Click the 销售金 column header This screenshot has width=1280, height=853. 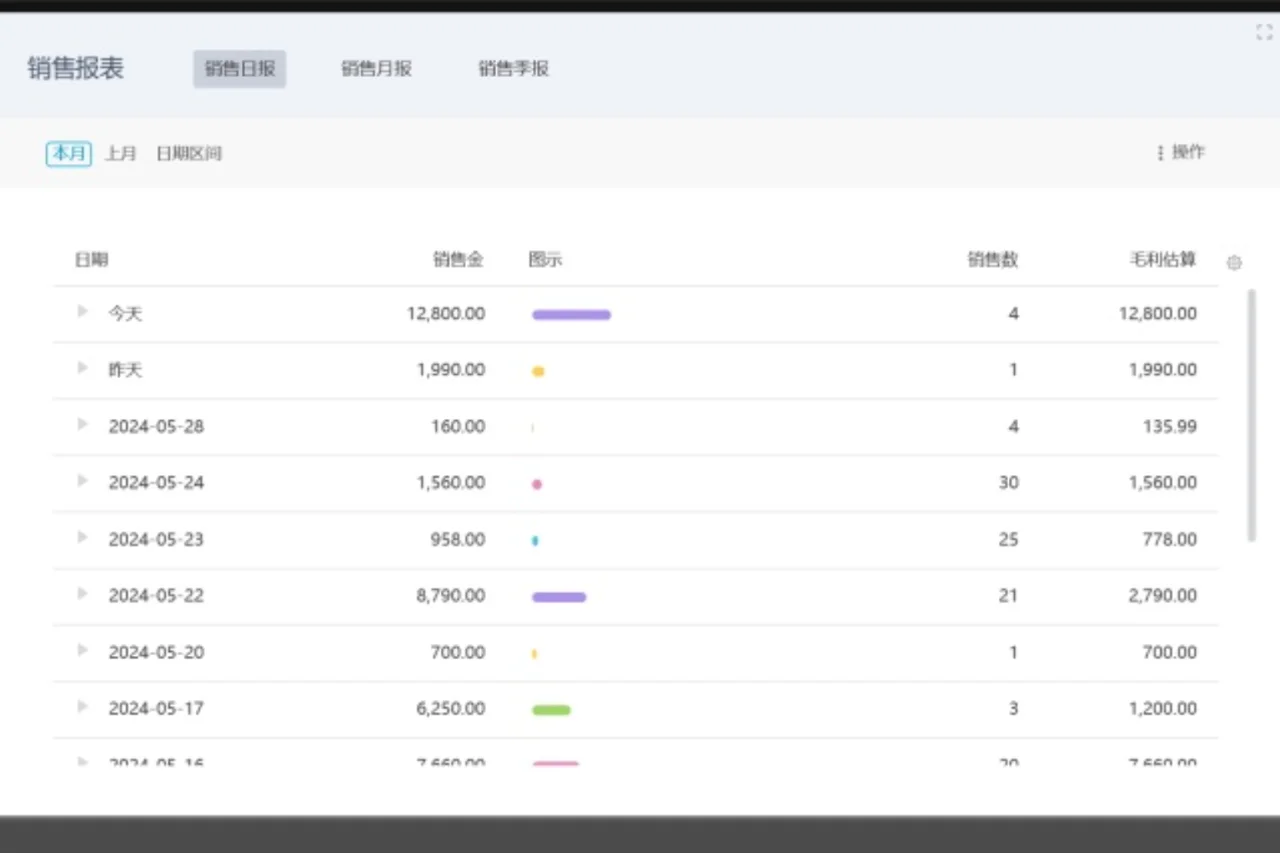pos(459,260)
